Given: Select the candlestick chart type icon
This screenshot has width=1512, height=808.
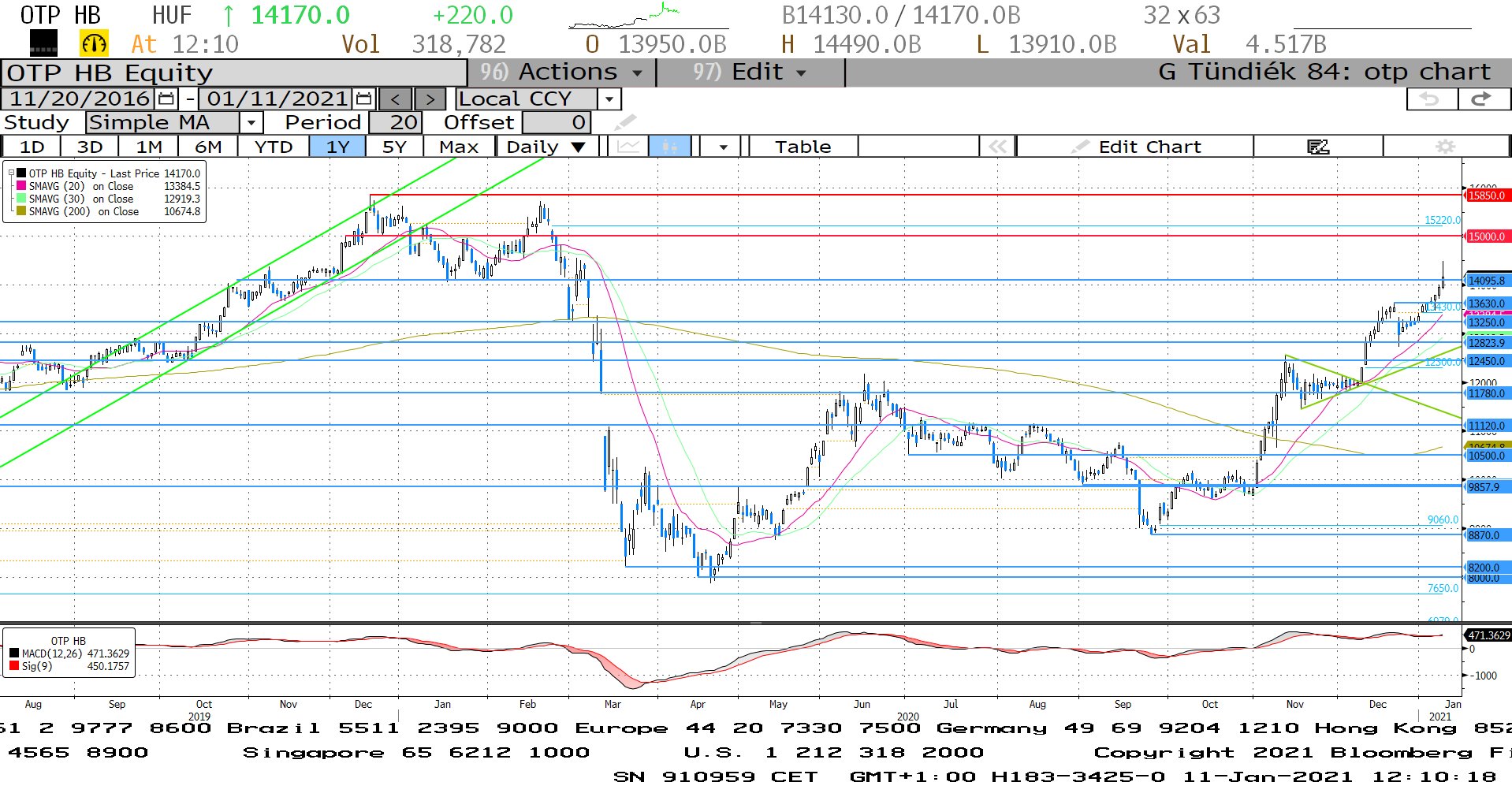Looking at the screenshot, I should point(669,147).
